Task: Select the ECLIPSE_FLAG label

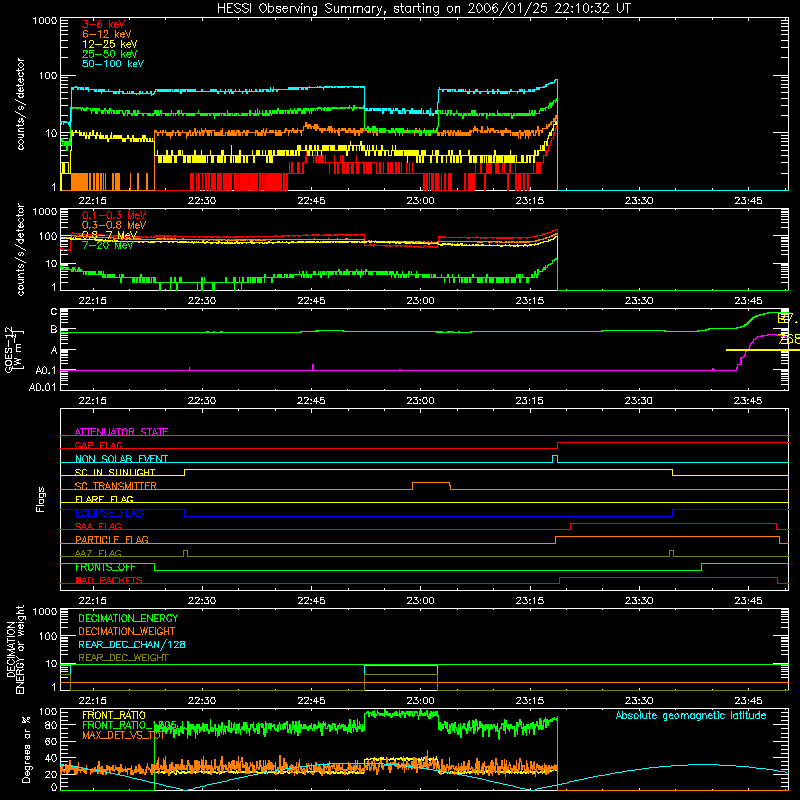Action: pyautogui.click(x=109, y=513)
